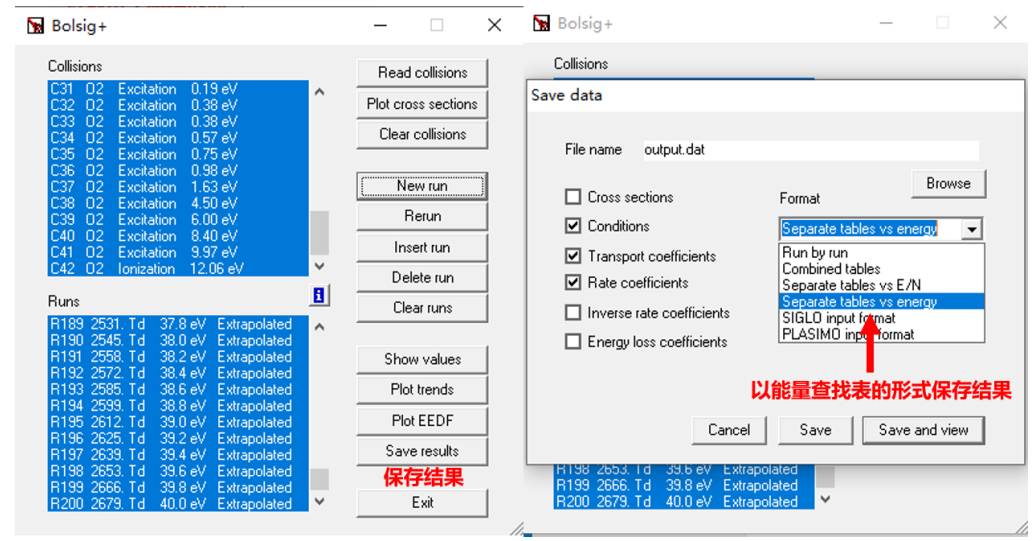The width and height of the screenshot is (1035, 541).
Task: Select run R199 2666. Td in right window
Action: coord(684,485)
